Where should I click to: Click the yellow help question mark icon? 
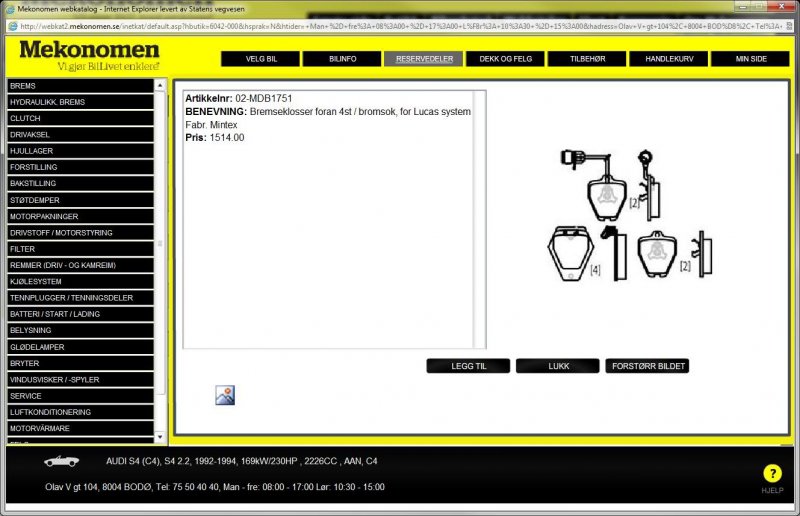click(x=771, y=474)
